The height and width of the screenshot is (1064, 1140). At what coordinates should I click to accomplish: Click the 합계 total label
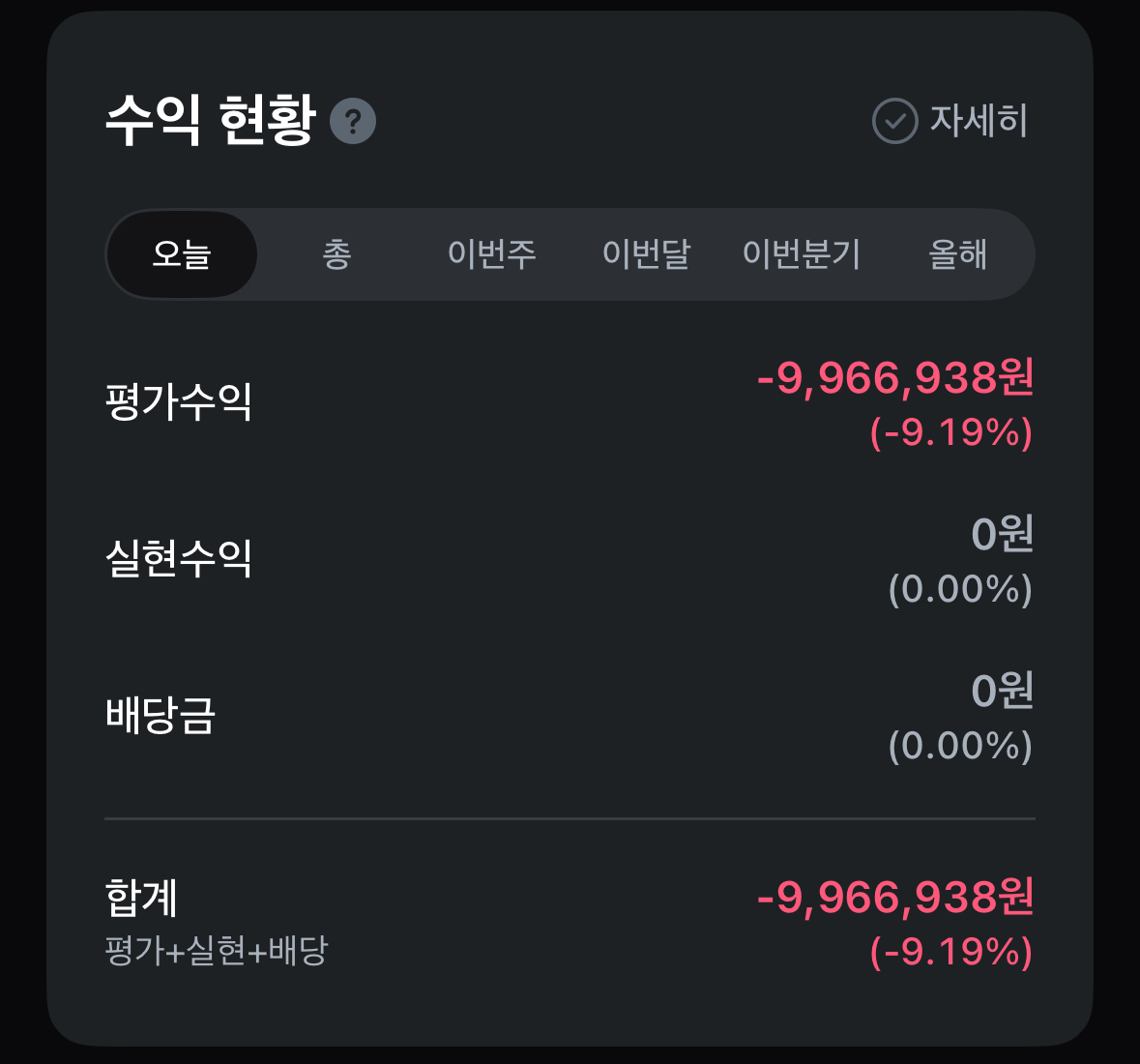pos(141,898)
